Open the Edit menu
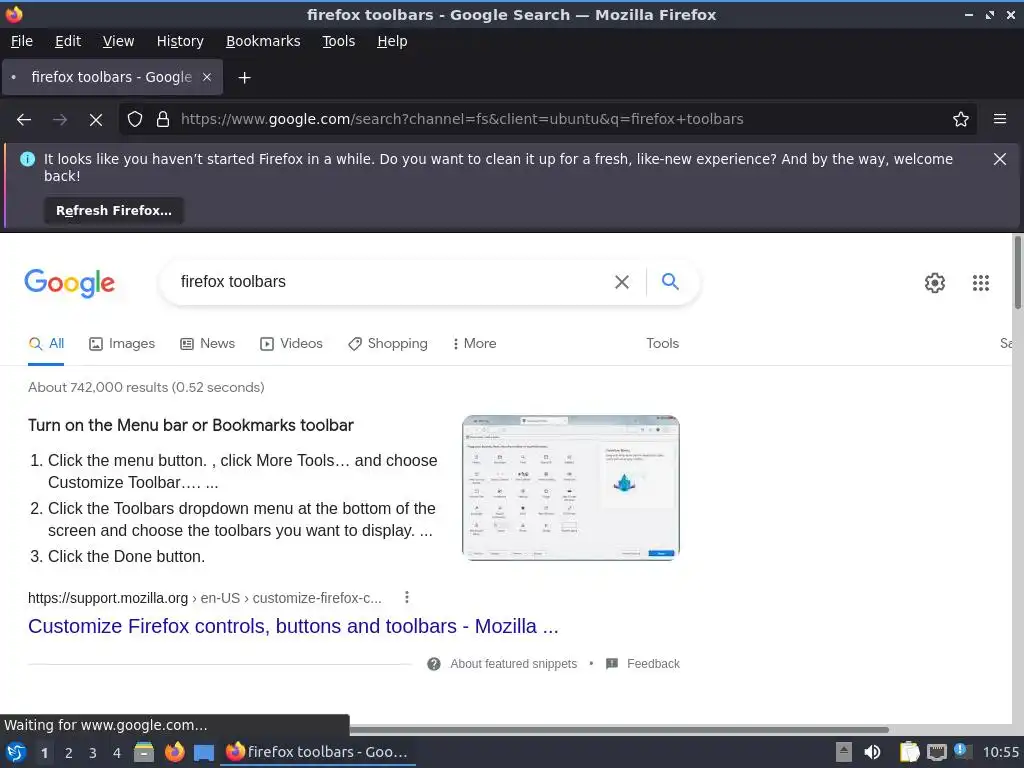Viewport: 1024px width, 768px height. 68,41
